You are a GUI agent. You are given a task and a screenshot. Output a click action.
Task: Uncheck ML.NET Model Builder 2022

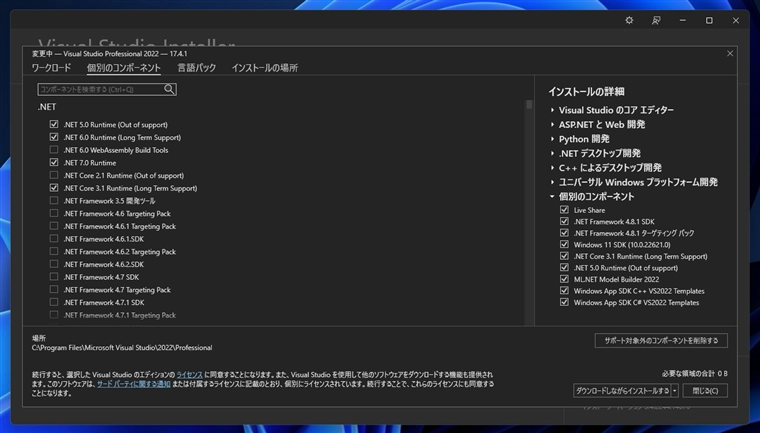[x=564, y=279]
